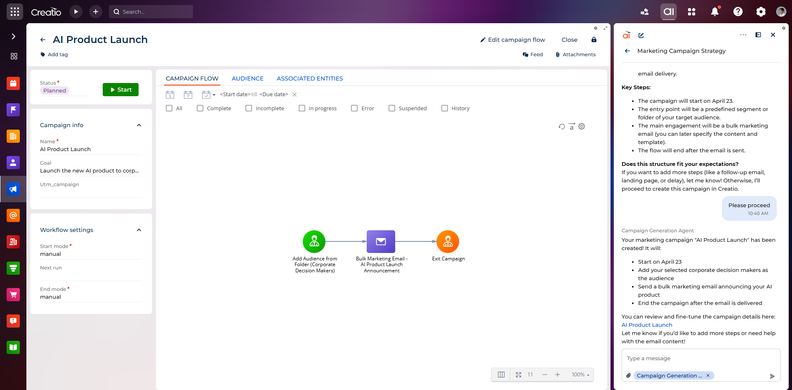The height and width of the screenshot is (390, 792).
Task: Open the red chat alert section in sidebar
Action: tap(13, 321)
